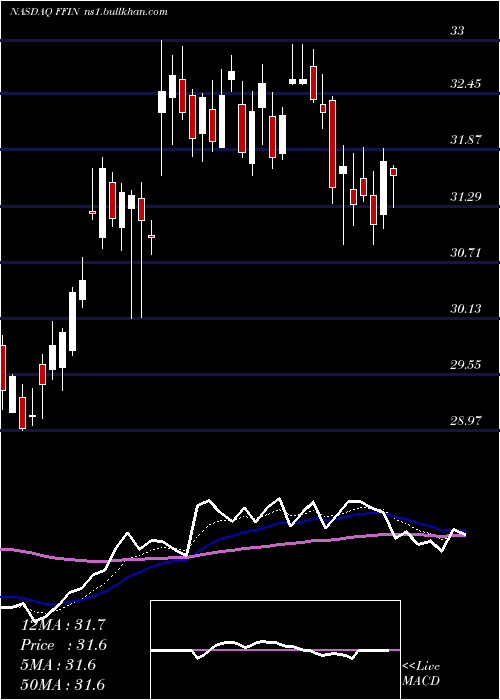
Task: Click the 12MA : 31.7 readout
Action: coord(63,625)
